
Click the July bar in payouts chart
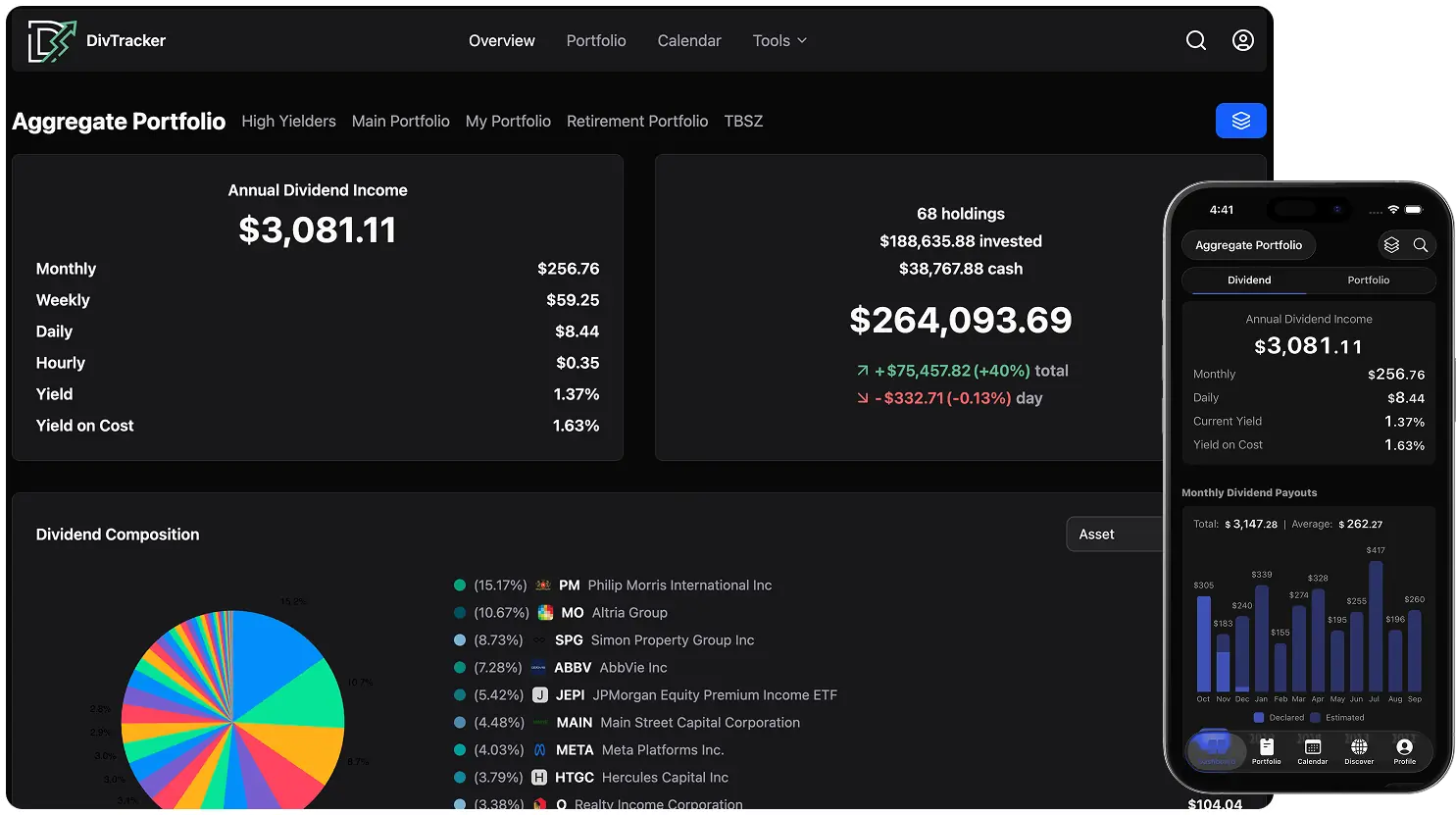click(1375, 627)
